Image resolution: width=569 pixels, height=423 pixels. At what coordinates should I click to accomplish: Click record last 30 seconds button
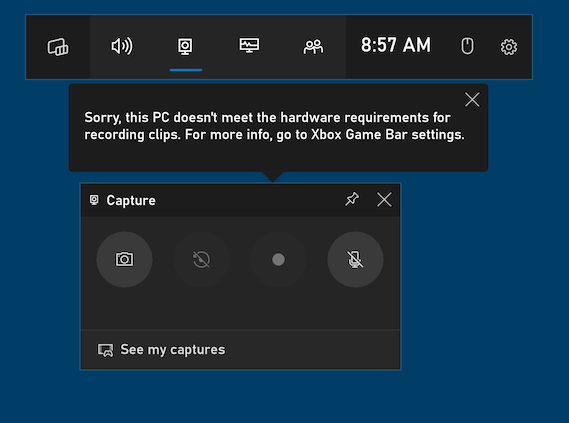pos(201,259)
